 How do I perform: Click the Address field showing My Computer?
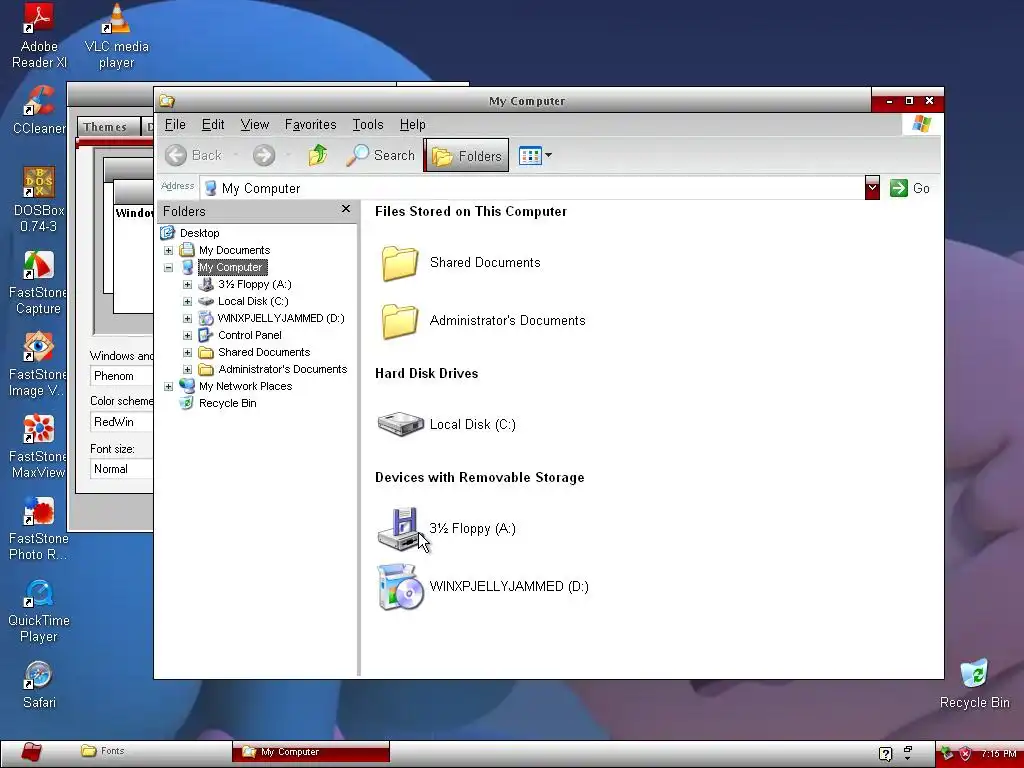click(532, 188)
